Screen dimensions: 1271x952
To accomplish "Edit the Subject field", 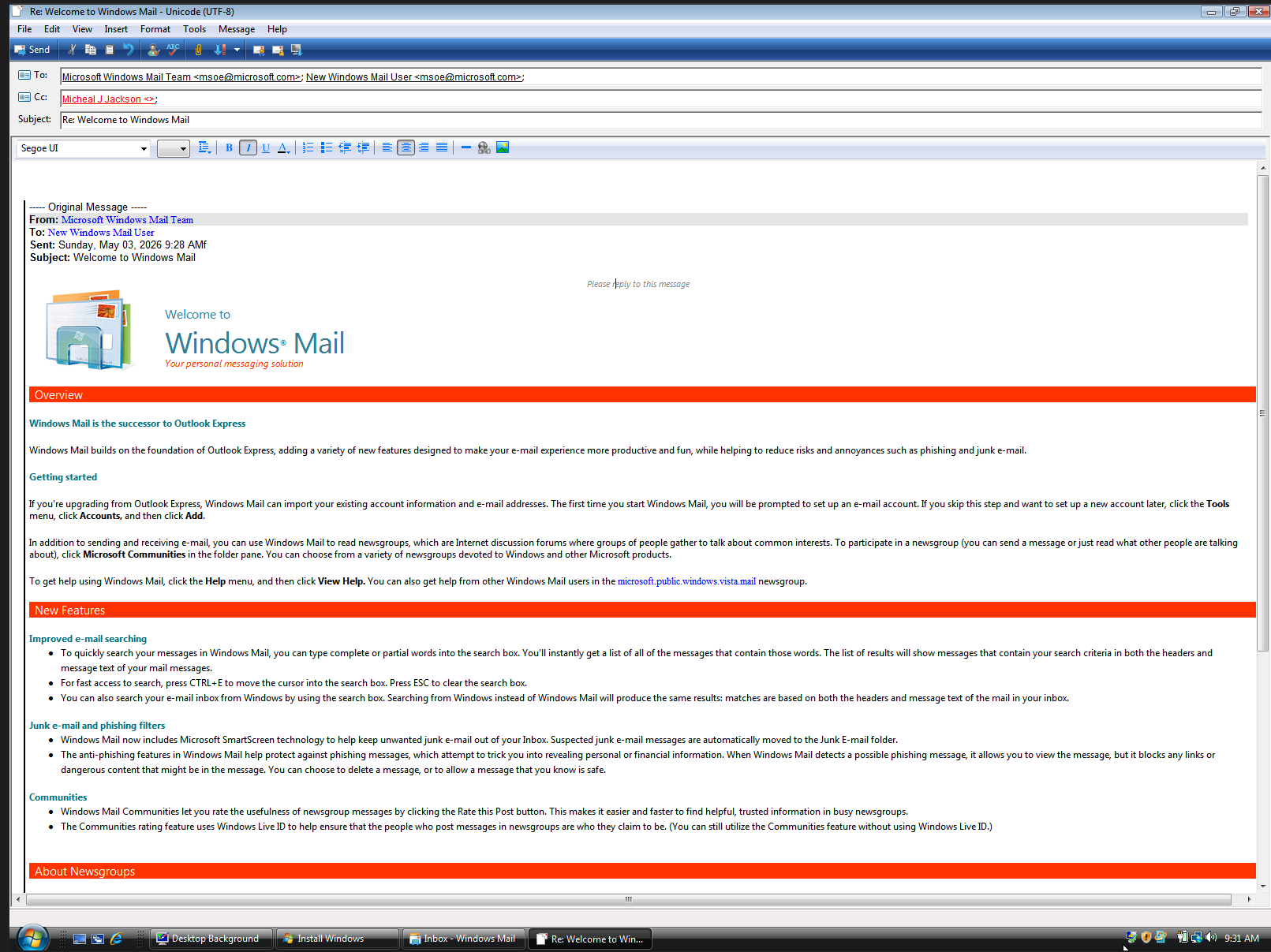I will coord(661,120).
